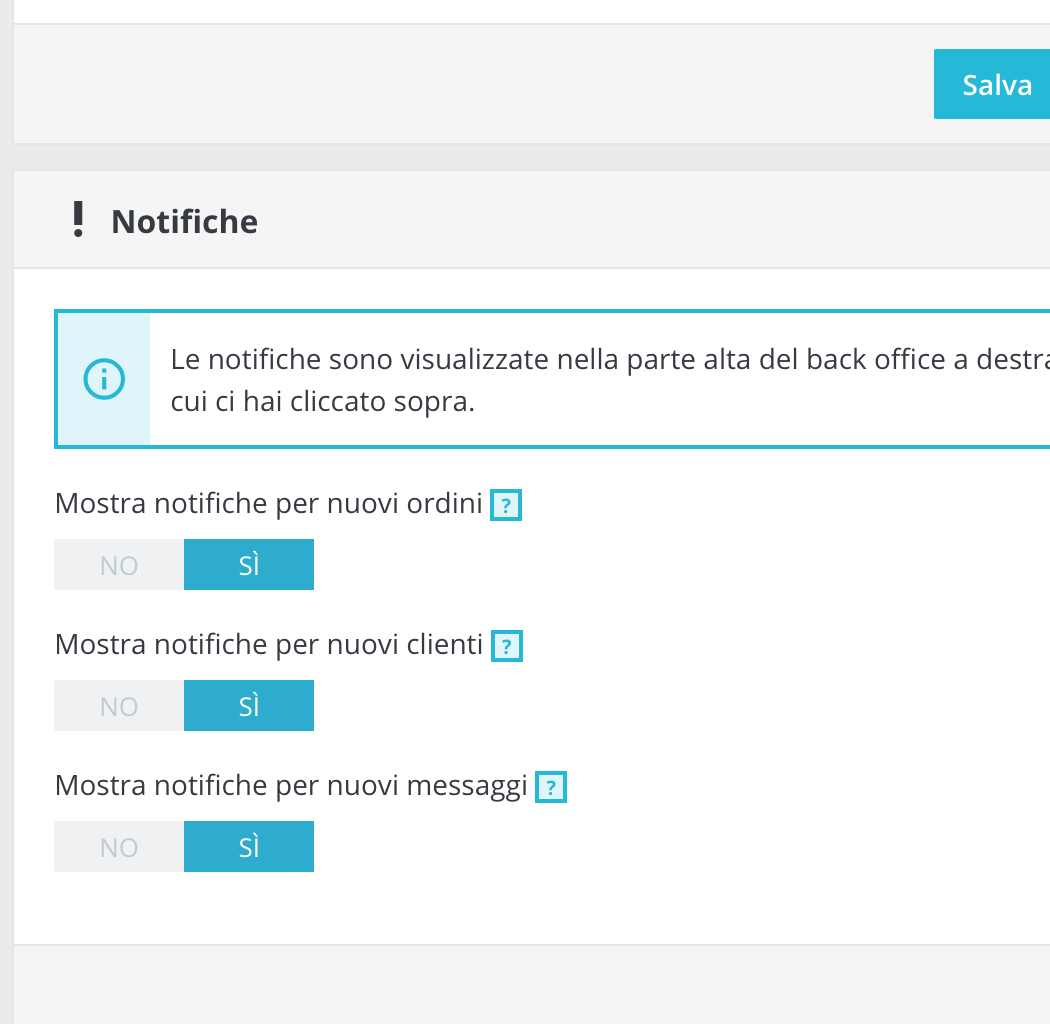Open help tooltip for nuovi messaggi

551,788
